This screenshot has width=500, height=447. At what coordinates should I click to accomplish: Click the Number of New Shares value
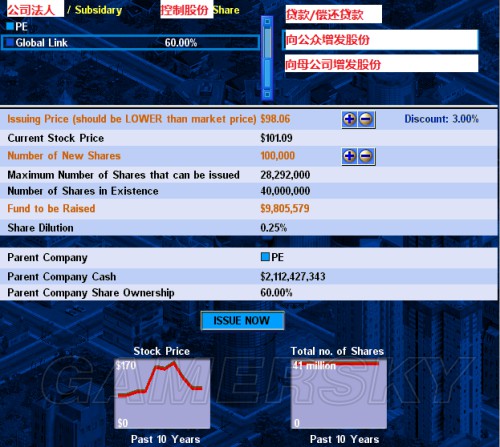click(278, 156)
